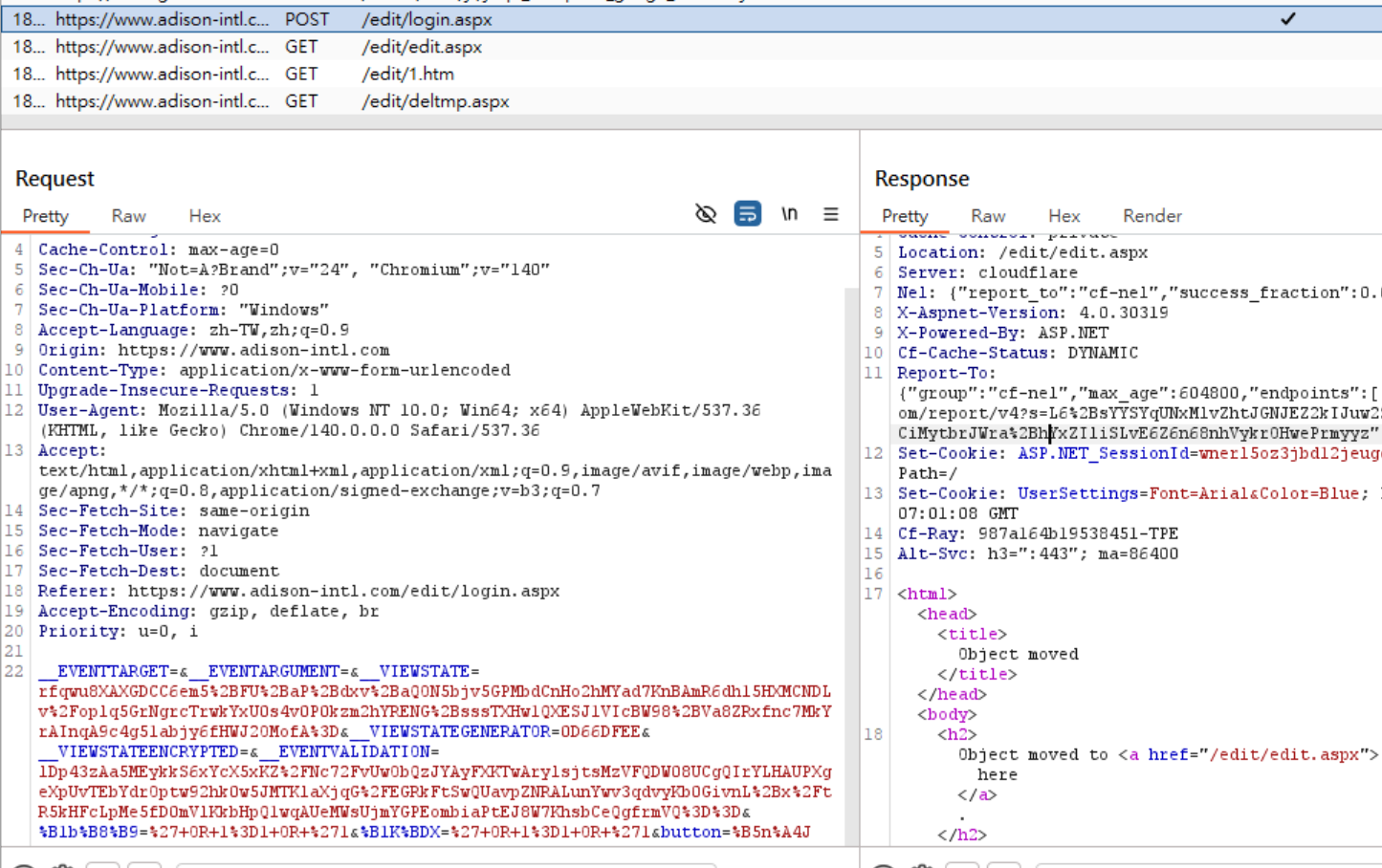Open the Request panel hamburger menu
1382x868 pixels.
[831, 214]
